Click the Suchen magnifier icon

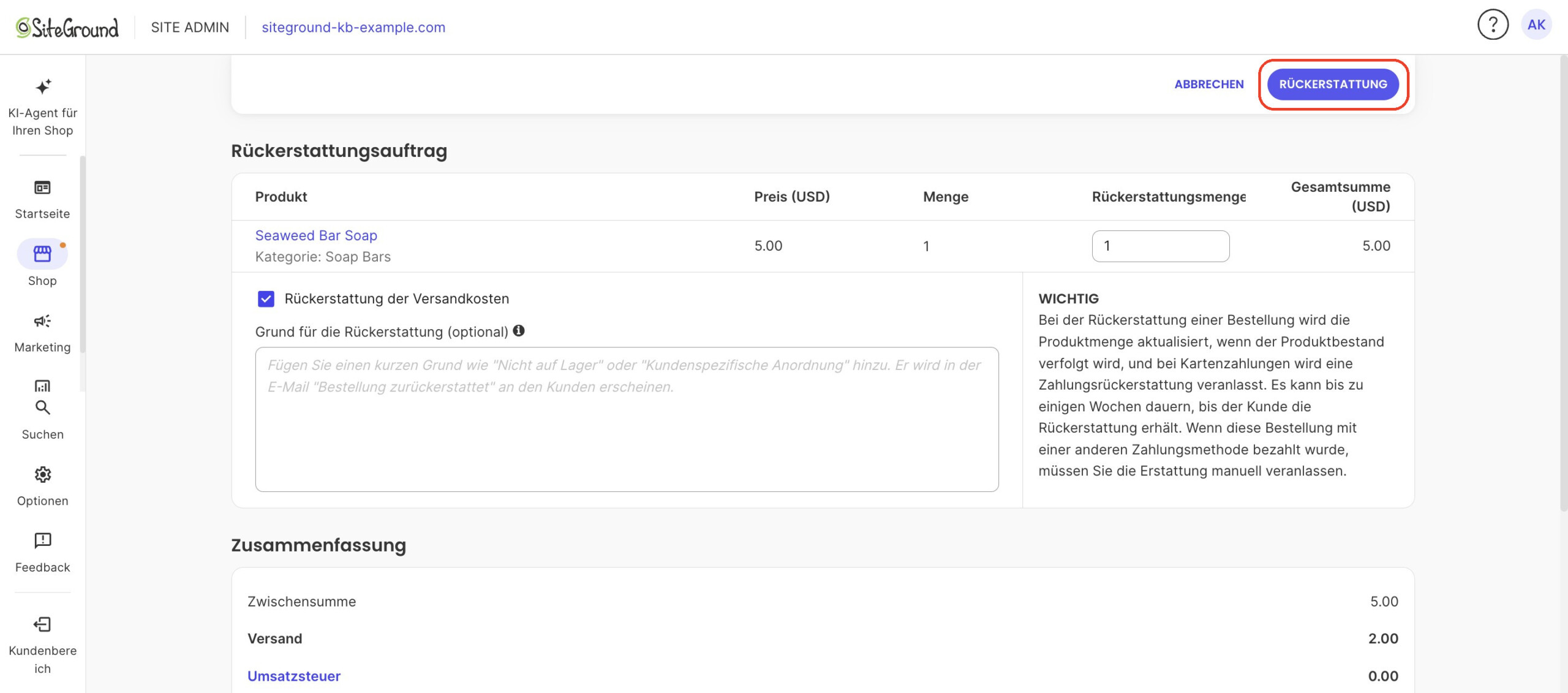pyautogui.click(x=42, y=407)
